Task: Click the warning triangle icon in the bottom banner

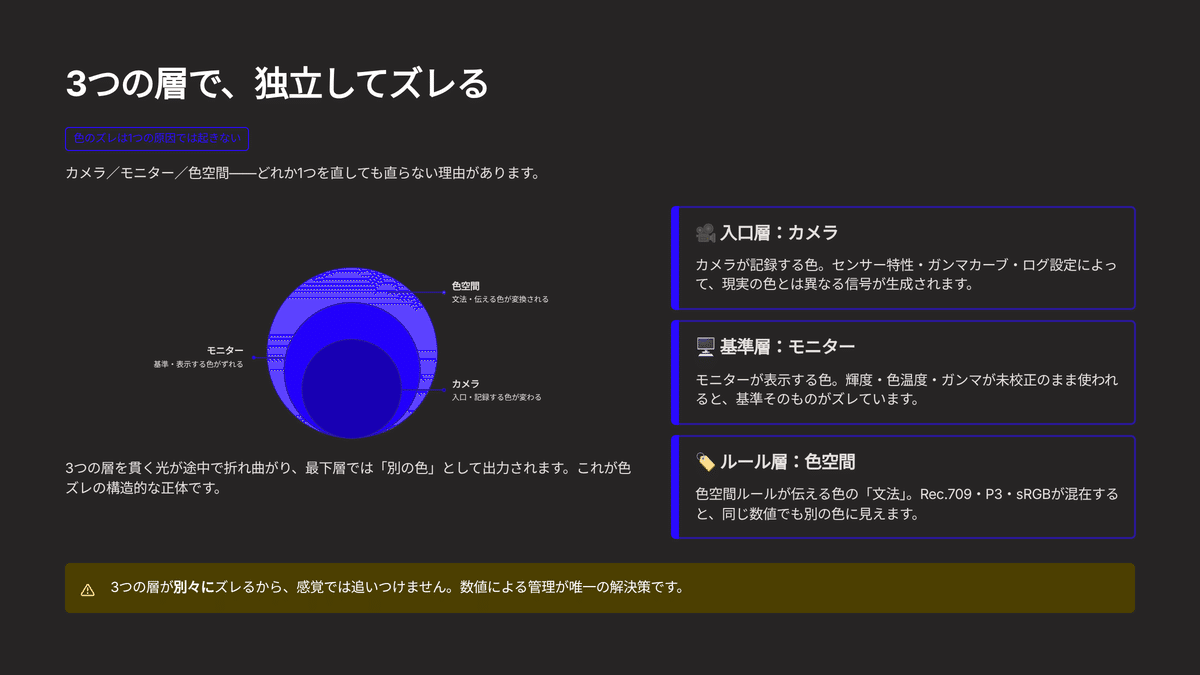Action: pos(86,589)
